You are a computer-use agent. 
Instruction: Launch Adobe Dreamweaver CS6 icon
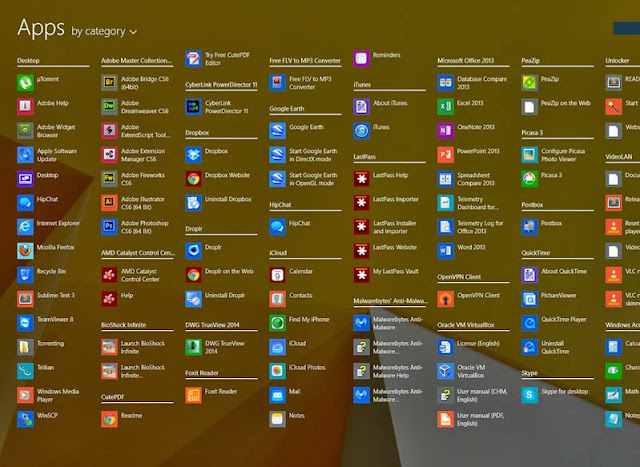(109, 107)
